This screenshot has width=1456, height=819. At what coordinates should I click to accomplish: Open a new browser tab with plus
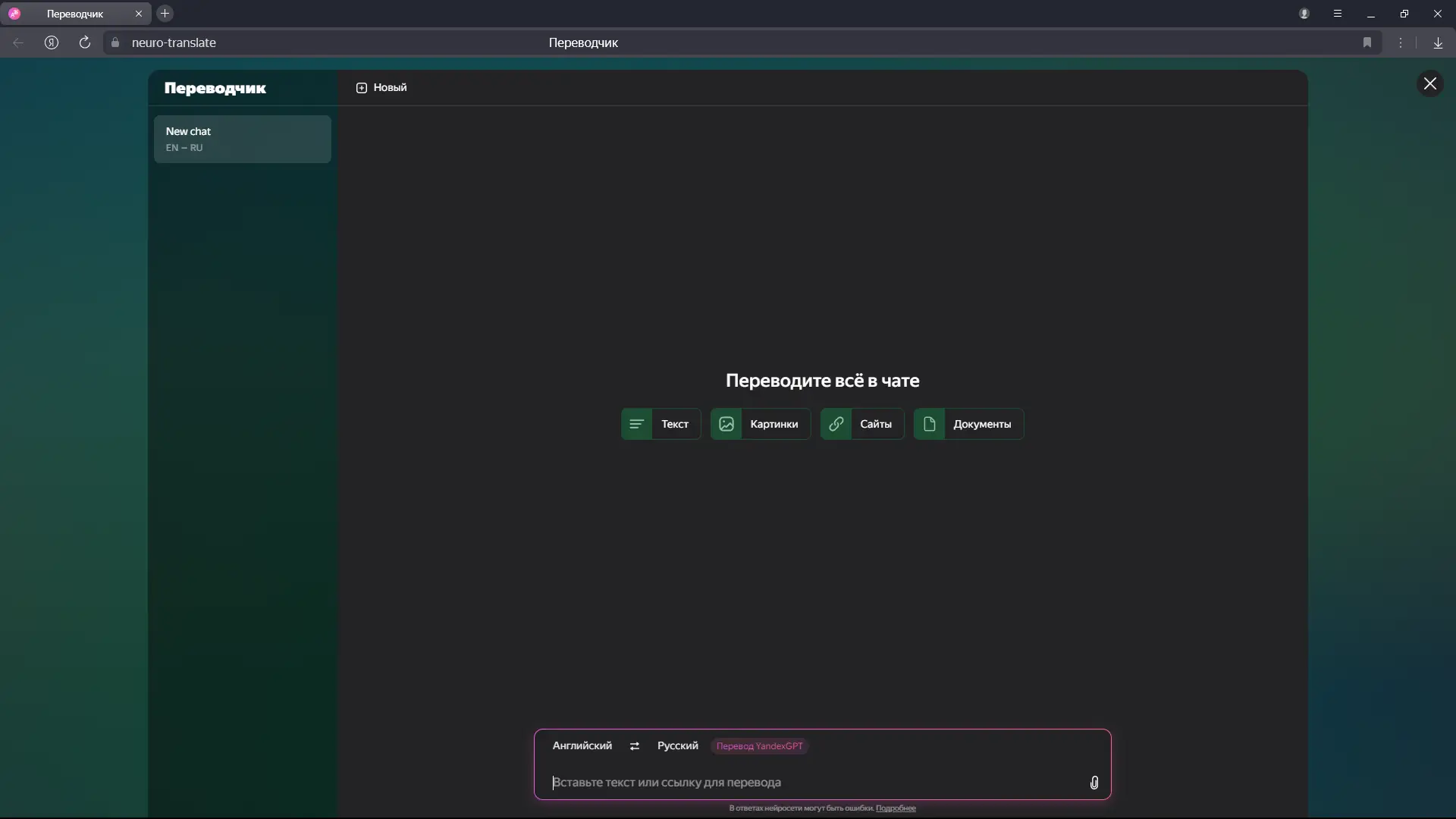click(165, 14)
